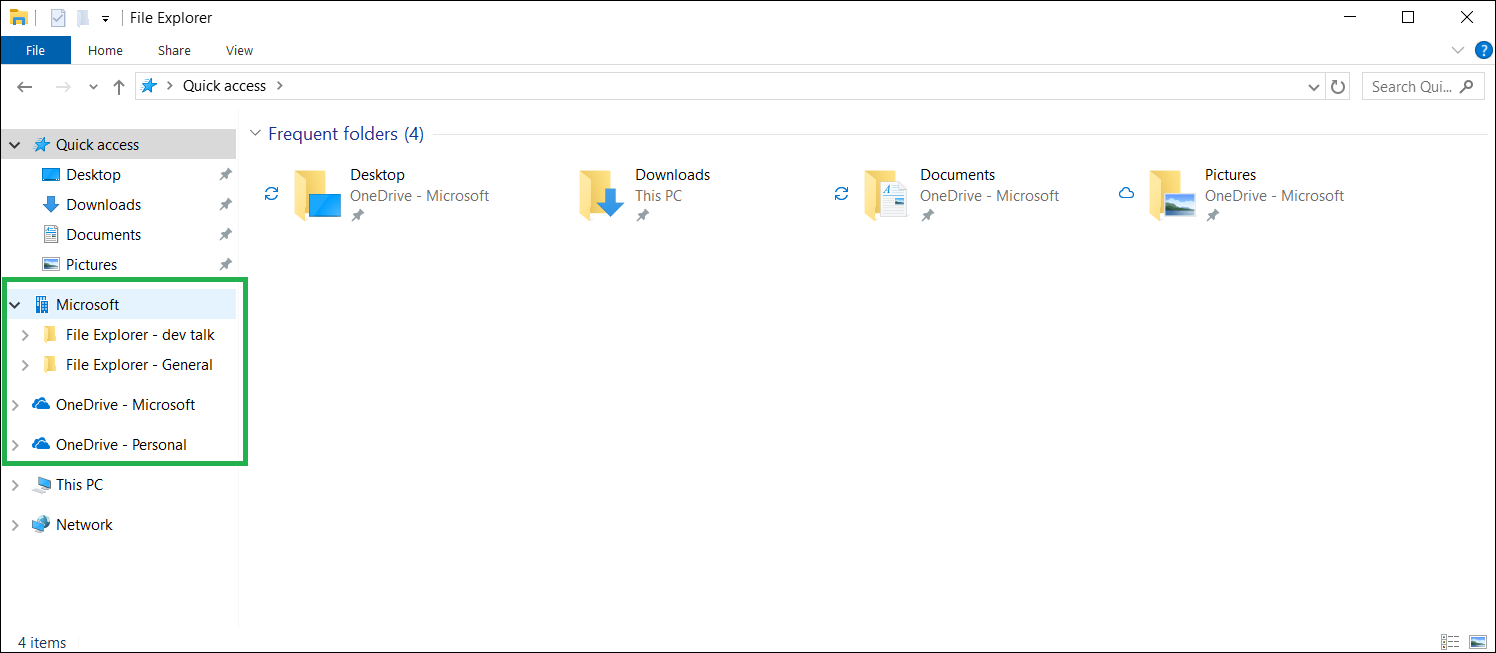The image size is (1496, 653).
Task: Create a new folder via Quick Access Toolbar icon
Action: click(x=82, y=17)
